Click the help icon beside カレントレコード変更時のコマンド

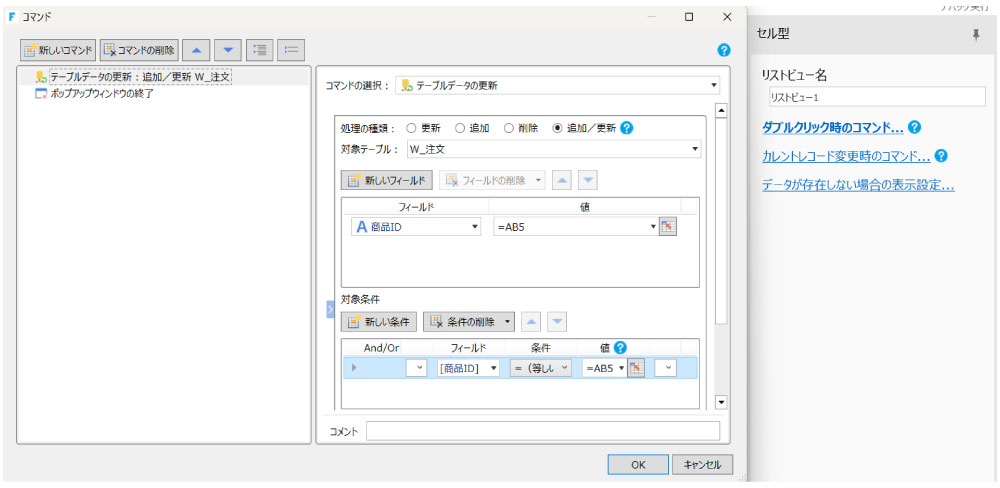pyautogui.click(x=941, y=156)
